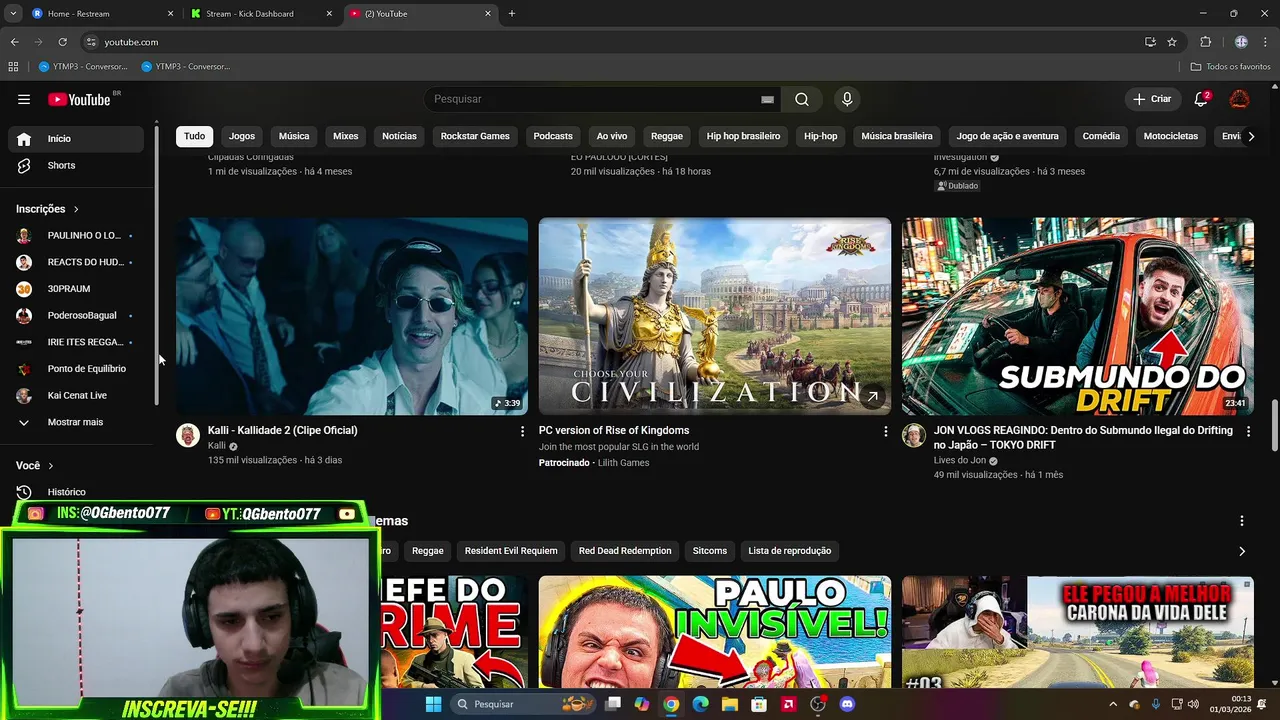Image resolution: width=1280 pixels, height=720 pixels.
Task: Open PAULINHO O LO... subscription
Action: [x=76, y=236]
